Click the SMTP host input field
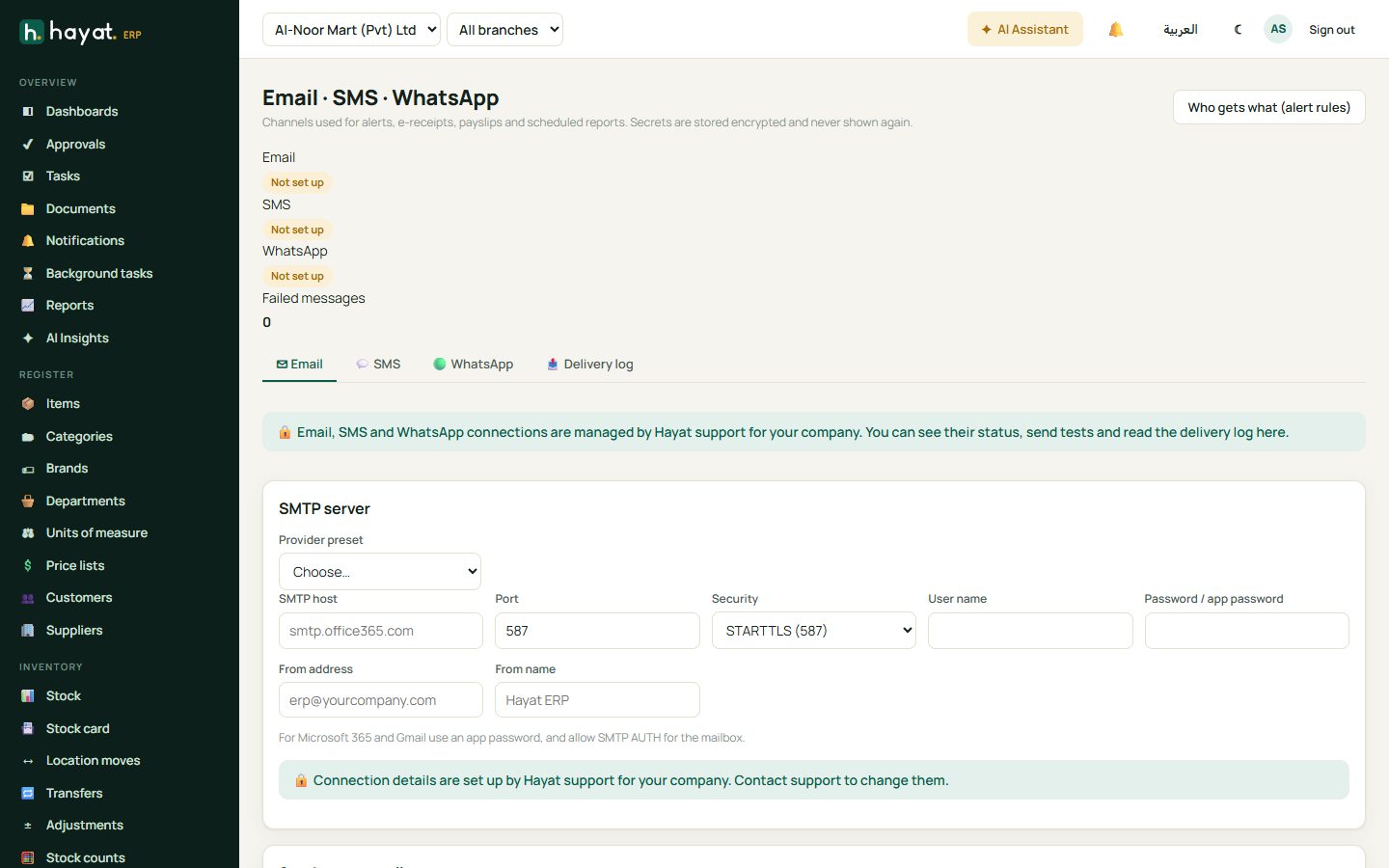 point(381,631)
